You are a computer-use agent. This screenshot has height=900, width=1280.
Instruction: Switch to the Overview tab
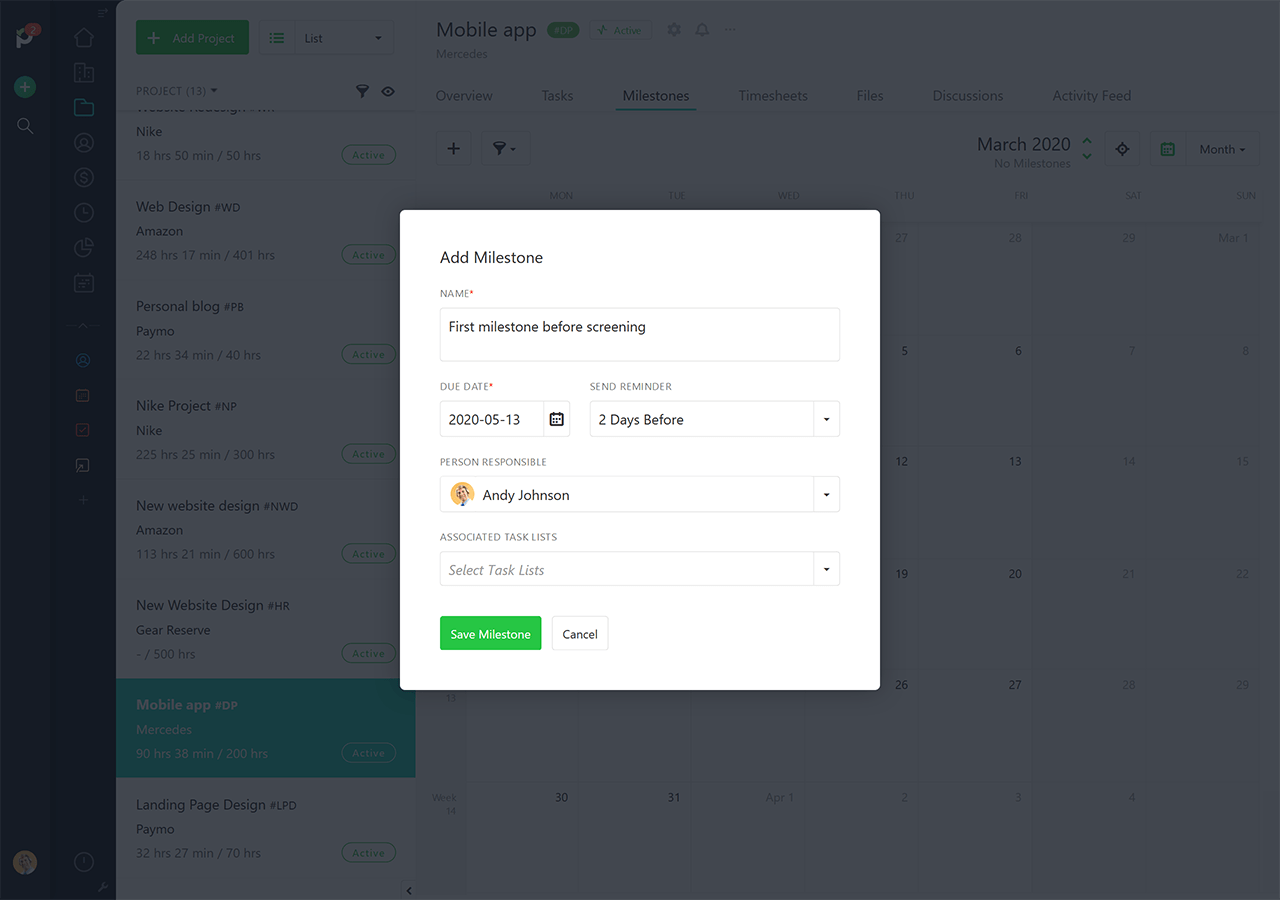point(464,96)
